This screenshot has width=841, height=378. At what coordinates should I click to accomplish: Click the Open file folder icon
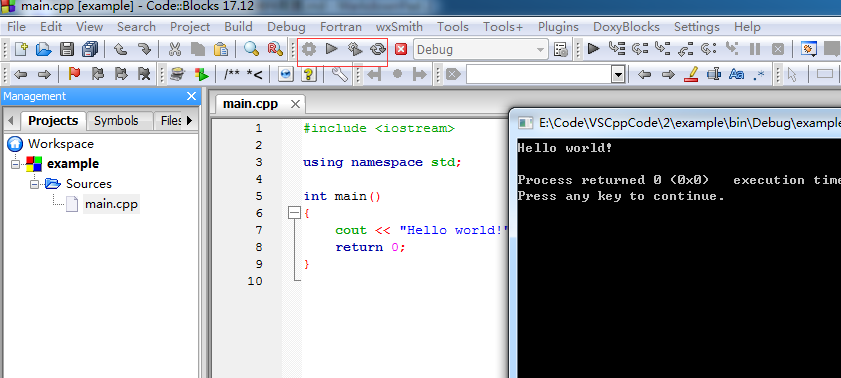[43, 49]
